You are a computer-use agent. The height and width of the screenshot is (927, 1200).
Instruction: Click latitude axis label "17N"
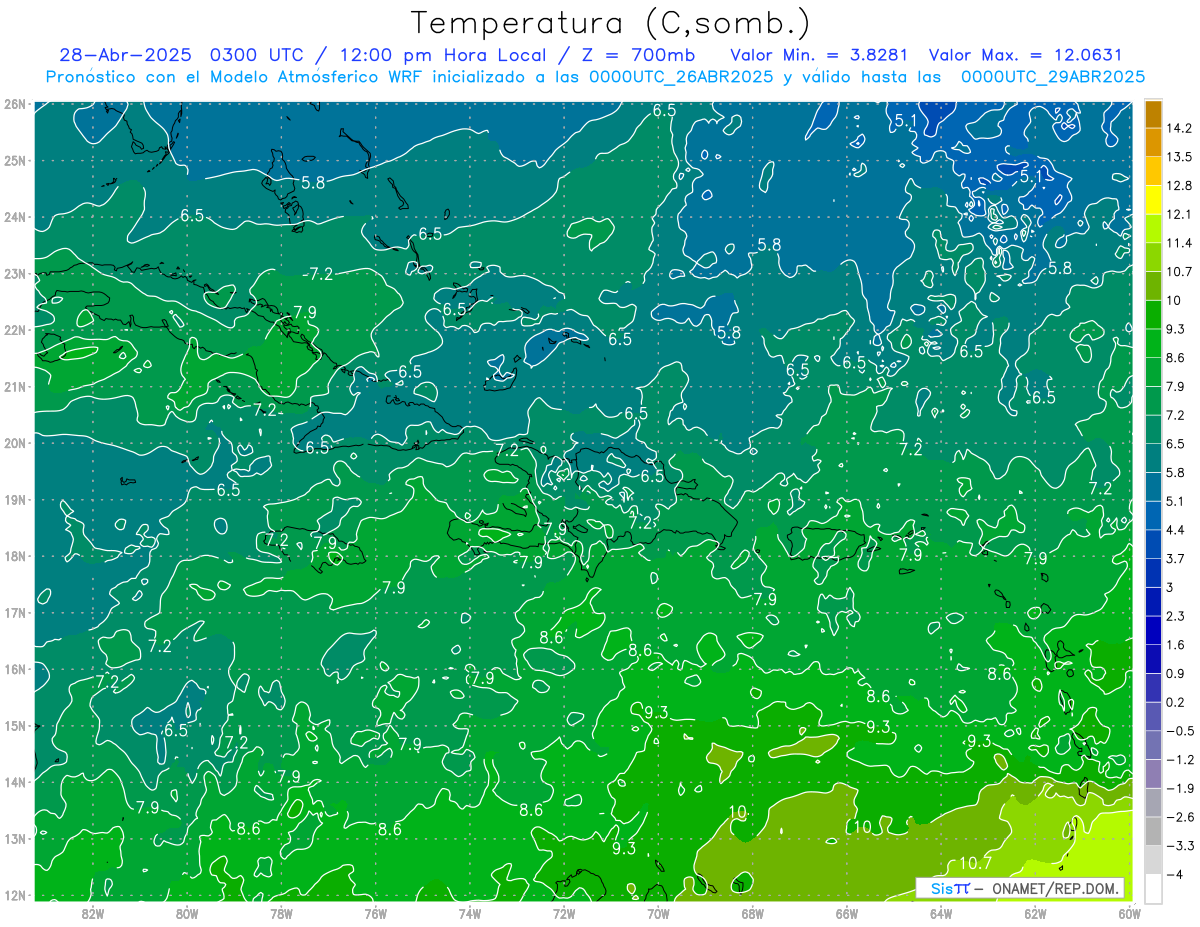click(x=15, y=613)
